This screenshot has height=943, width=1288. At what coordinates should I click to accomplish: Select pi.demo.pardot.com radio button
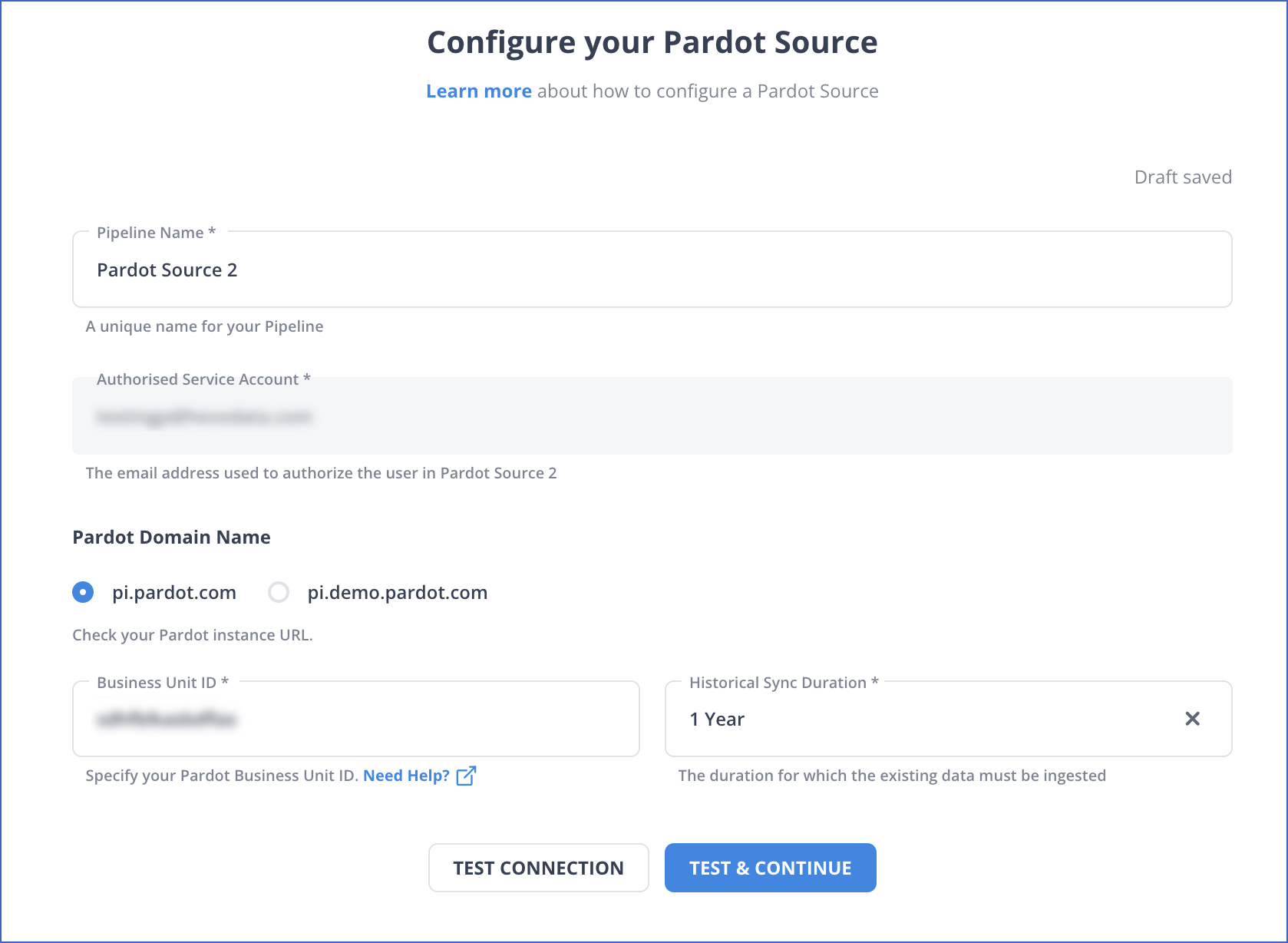(x=279, y=592)
